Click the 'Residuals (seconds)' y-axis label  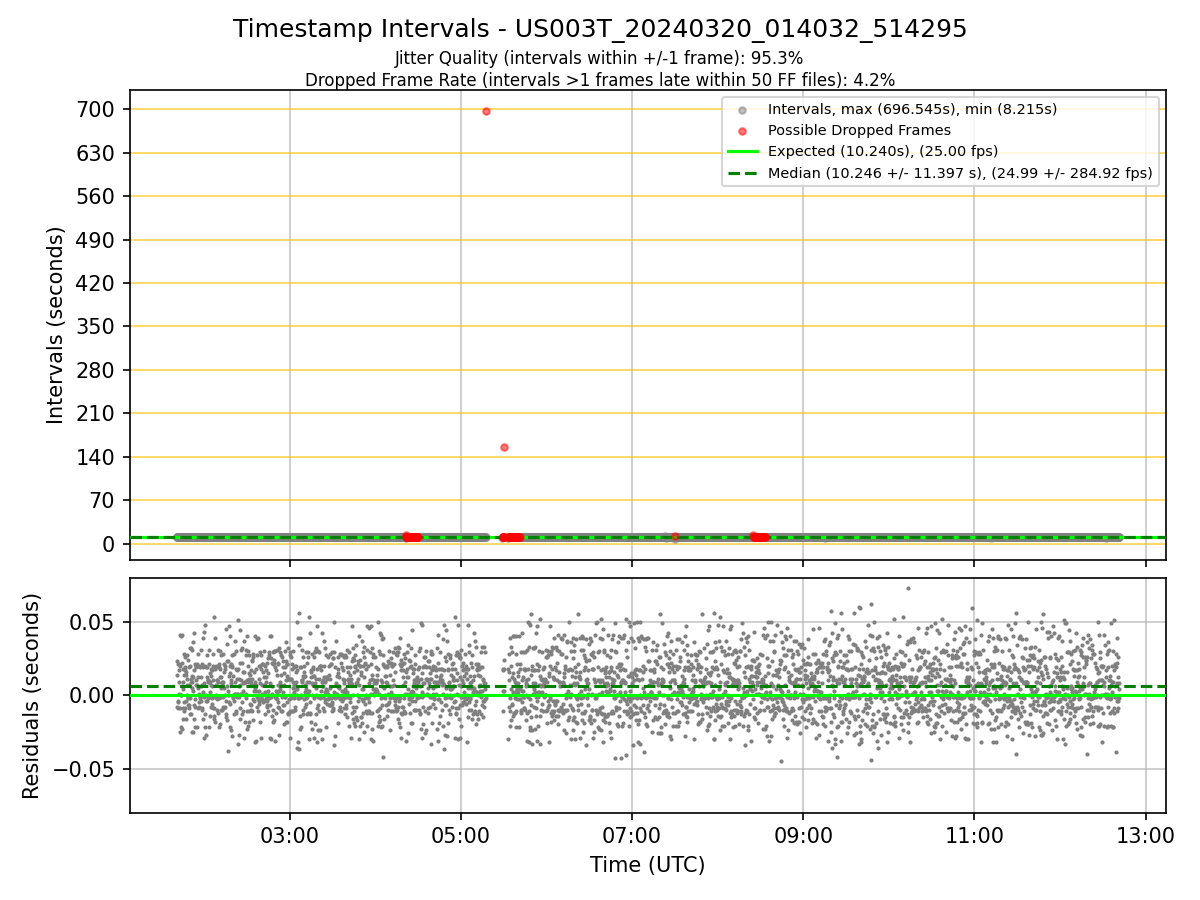click(x=32, y=696)
